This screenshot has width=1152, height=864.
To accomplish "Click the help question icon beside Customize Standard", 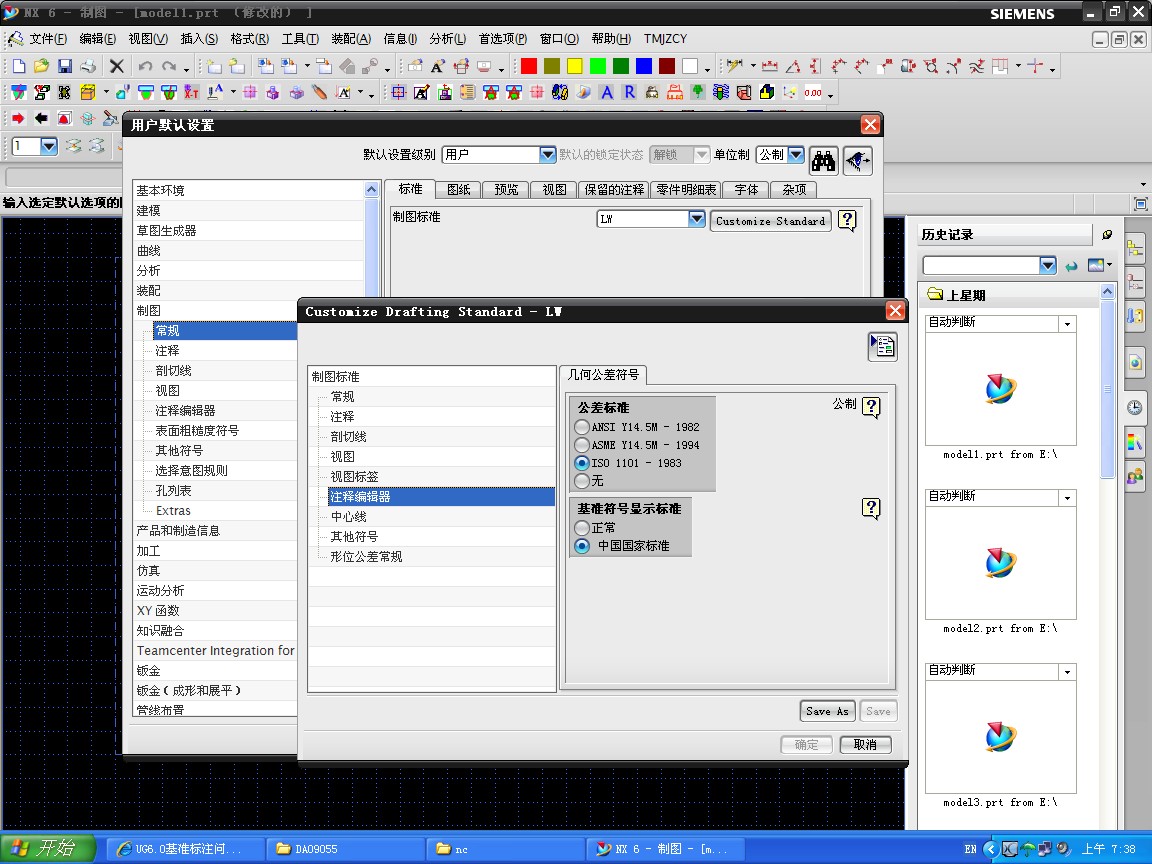I will tap(847, 220).
